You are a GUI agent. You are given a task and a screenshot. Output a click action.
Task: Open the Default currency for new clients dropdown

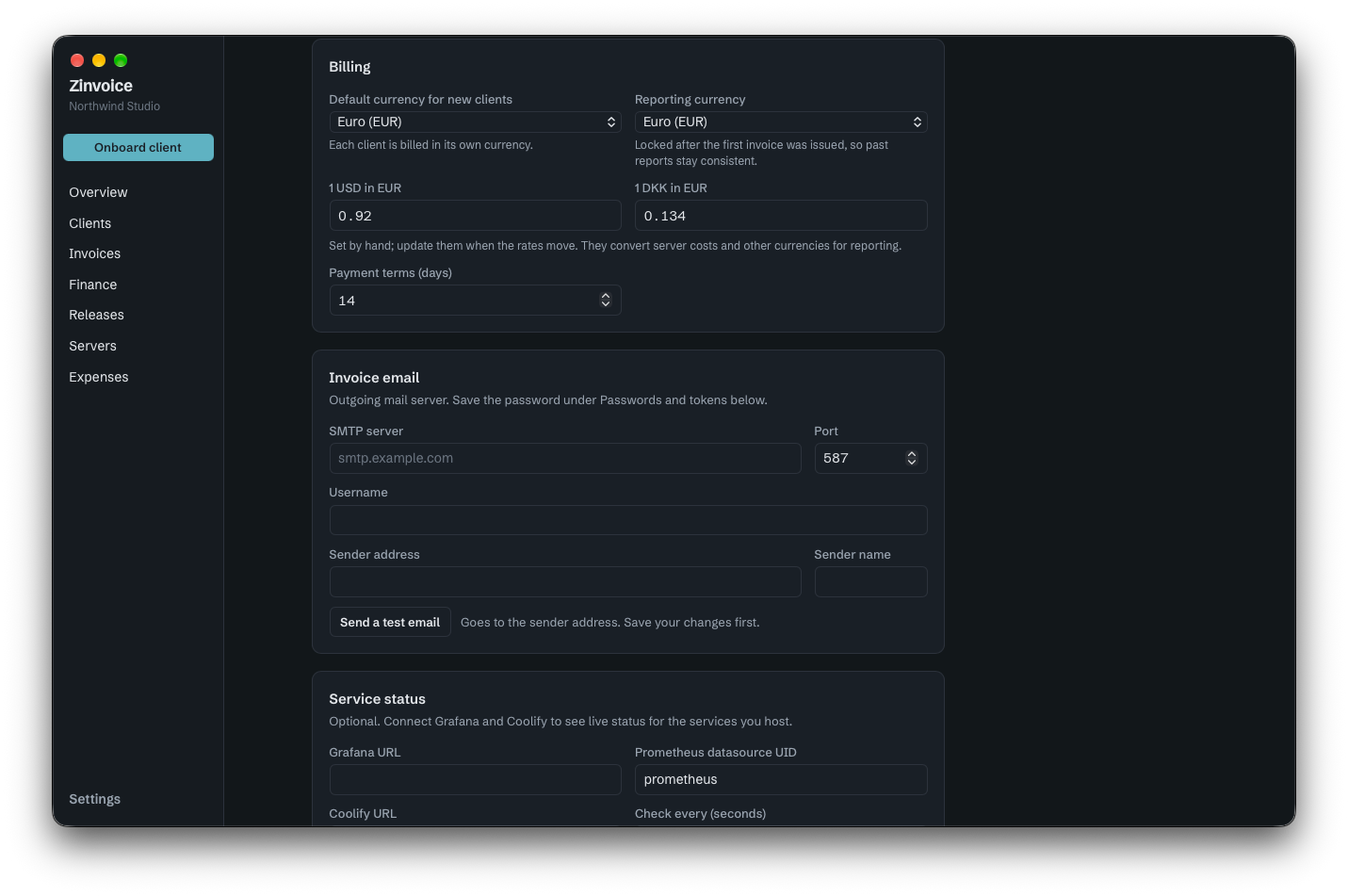tap(475, 122)
